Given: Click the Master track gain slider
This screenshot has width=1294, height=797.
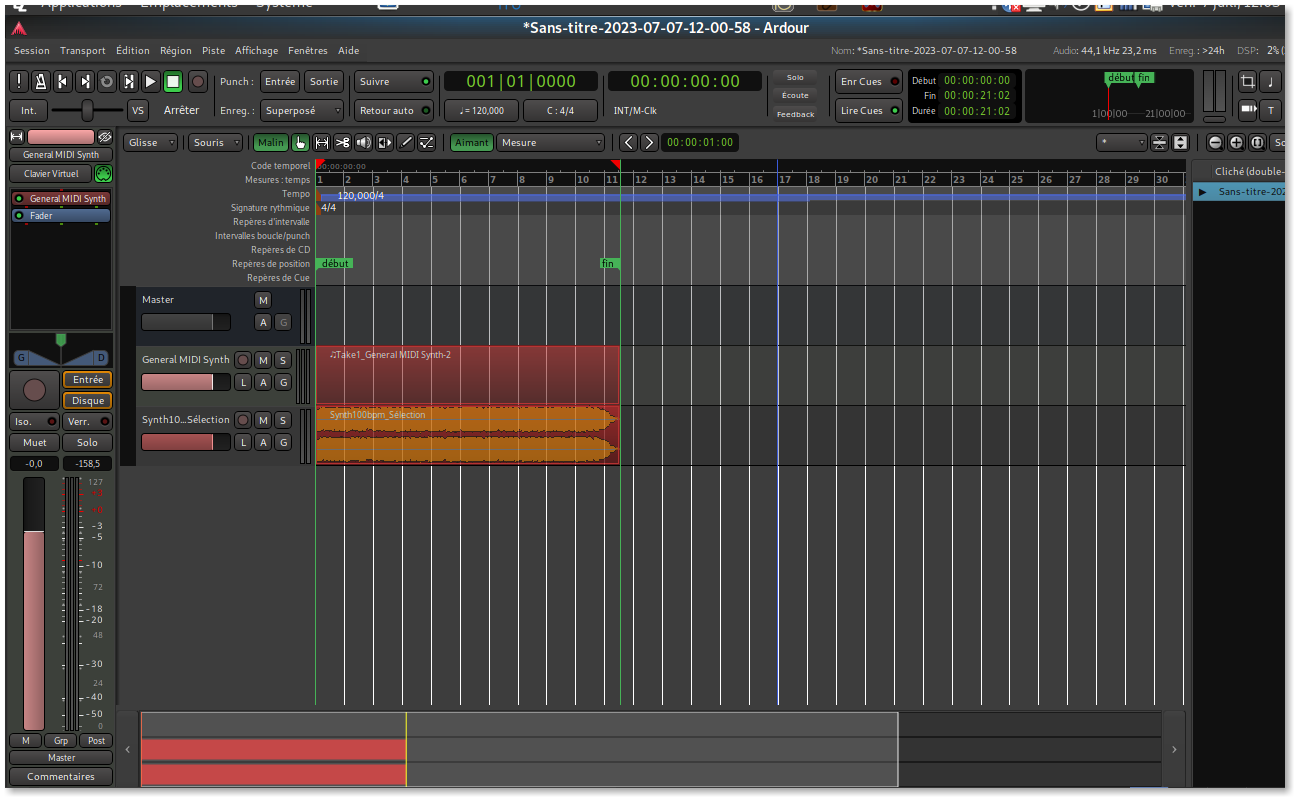Looking at the screenshot, I should 186,322.
